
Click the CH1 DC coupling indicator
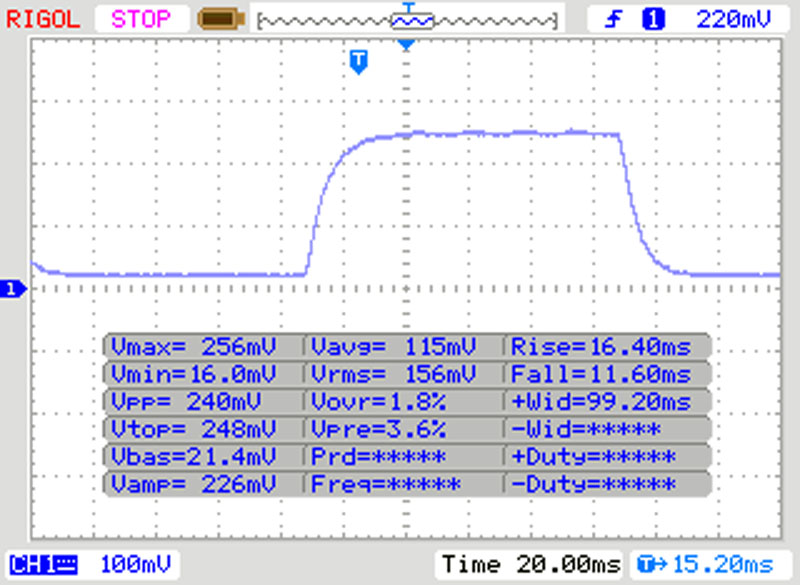tap(44, 565)
